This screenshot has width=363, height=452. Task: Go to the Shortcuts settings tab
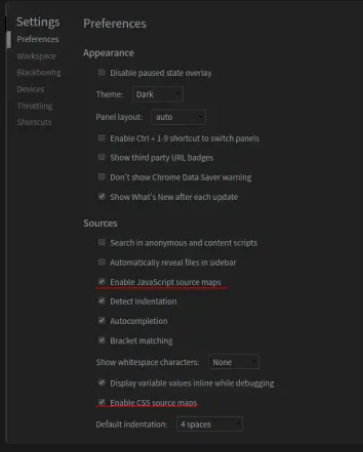pyautogui.click(x=34, y=122)
